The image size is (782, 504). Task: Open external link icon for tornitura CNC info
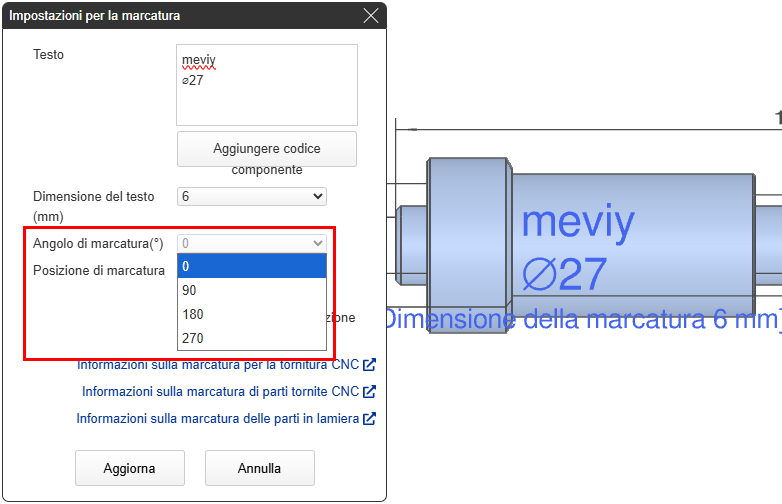click(369, 365)
